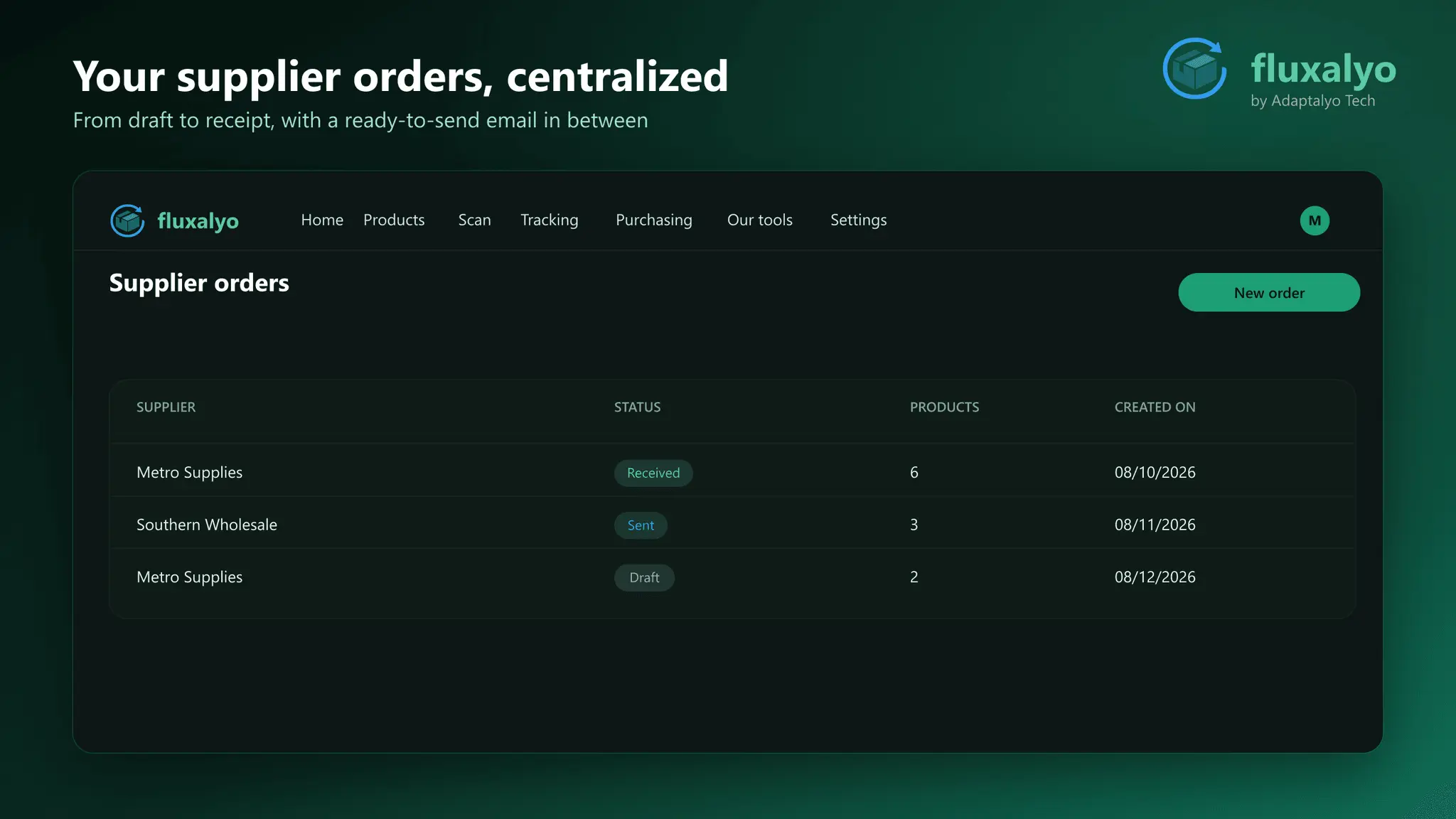Click the fluxalyo wordmark in the navbar
The height and width of the screenshot is (819, 1456).
[x=198, y=221]
